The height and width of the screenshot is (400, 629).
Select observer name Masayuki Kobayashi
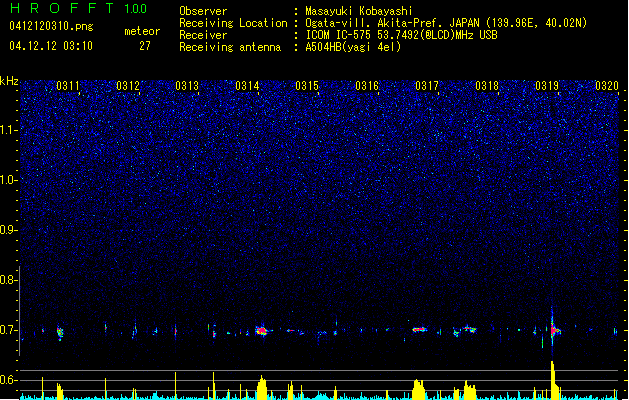[x=359, y=11]
